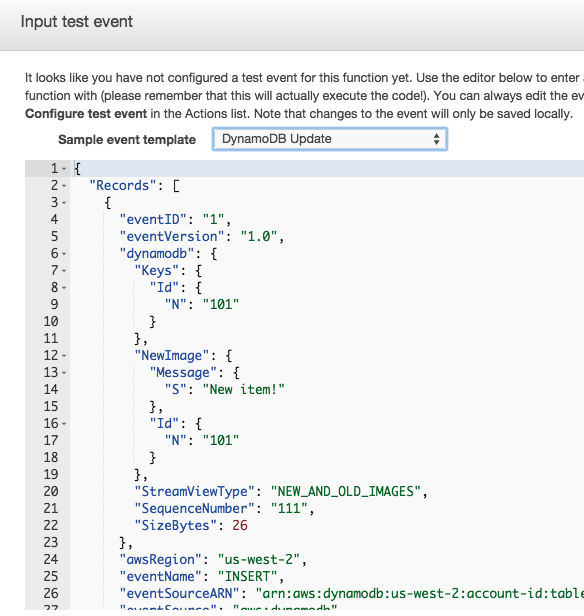Click line number 23 in the gutter

click(x=51, y=543)
